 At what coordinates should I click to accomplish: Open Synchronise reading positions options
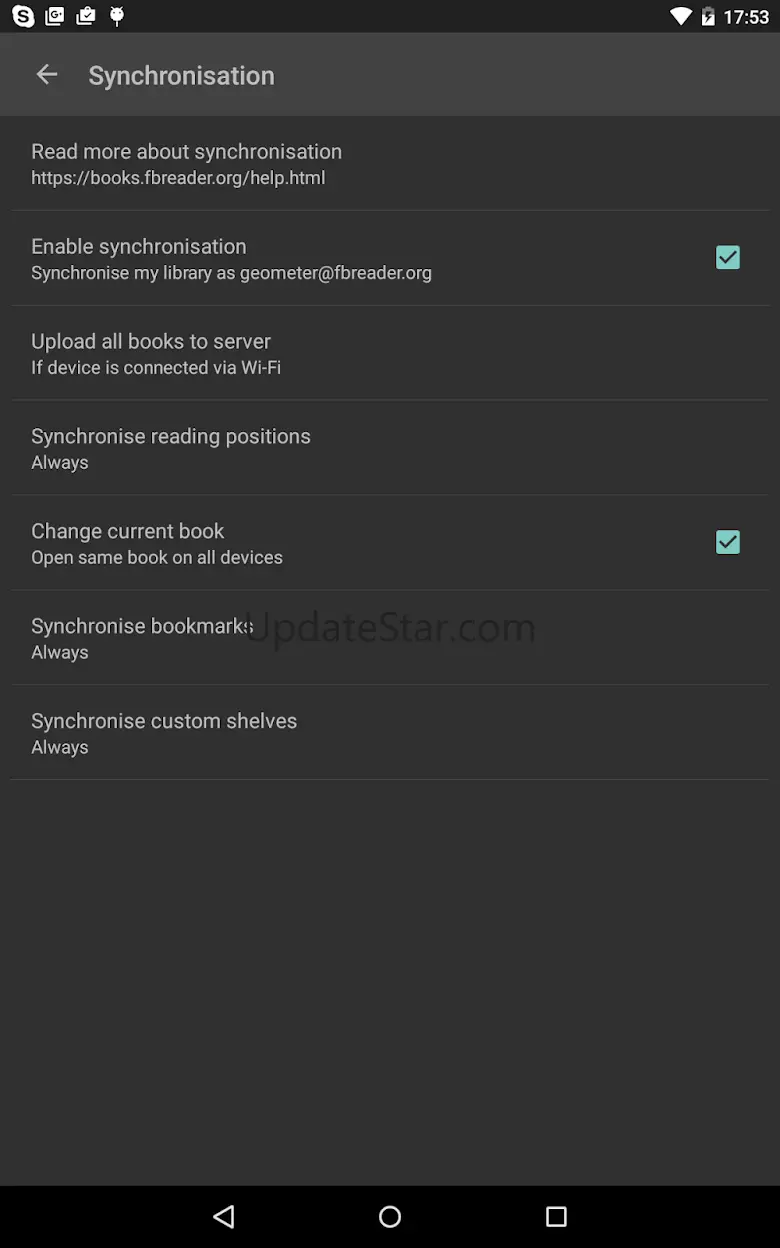click(171, 448)
